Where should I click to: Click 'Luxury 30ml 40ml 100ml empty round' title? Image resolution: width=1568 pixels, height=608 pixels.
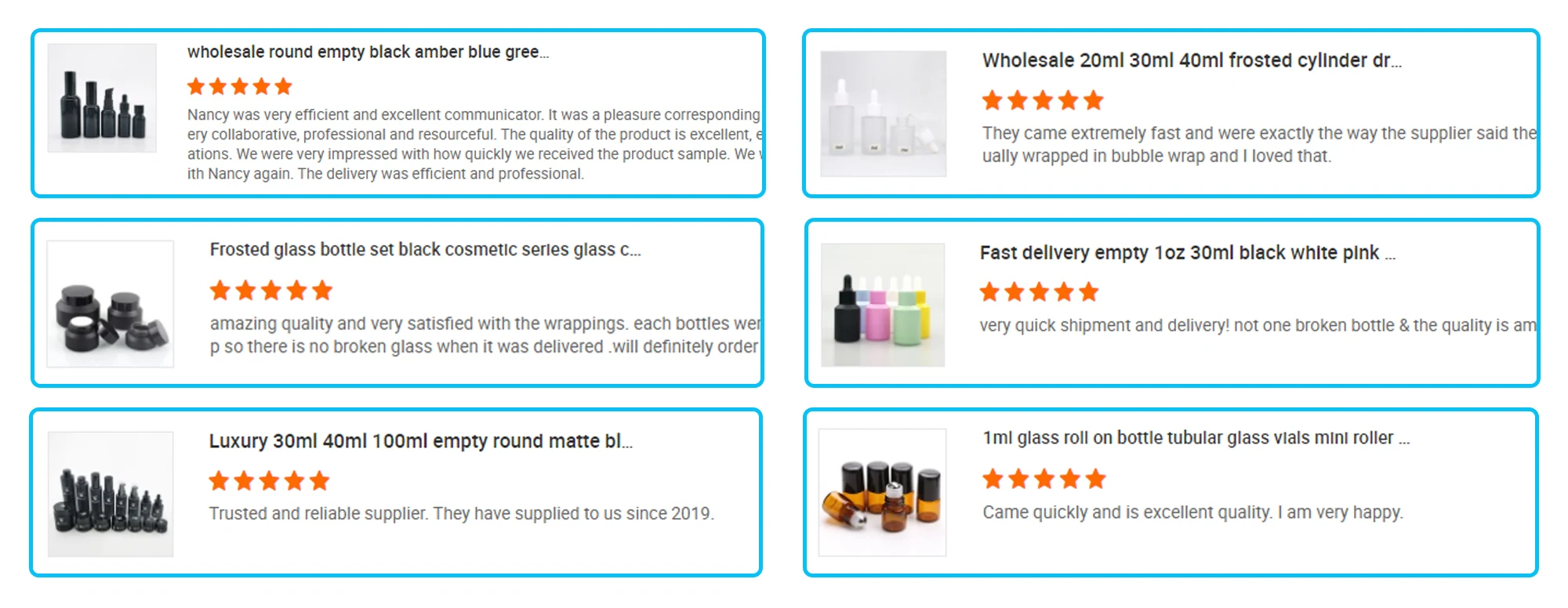pos(420,441)
